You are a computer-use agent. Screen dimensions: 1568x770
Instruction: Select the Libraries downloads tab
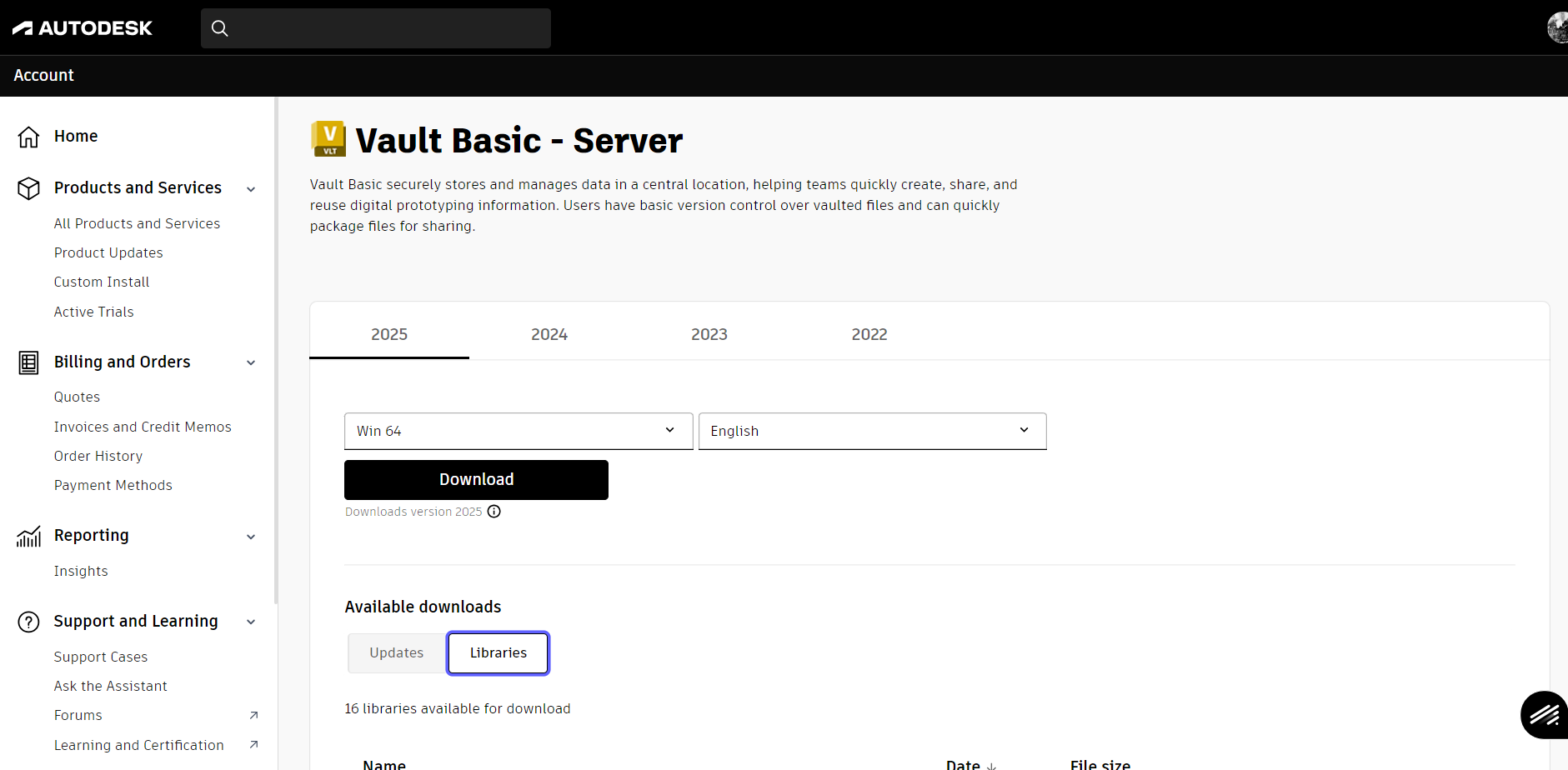[x=498, y=653]
